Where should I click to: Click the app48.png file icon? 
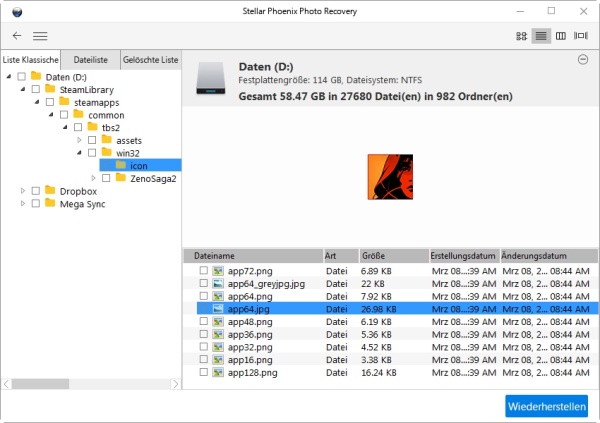pyautogui.click(x=218, y=322)
